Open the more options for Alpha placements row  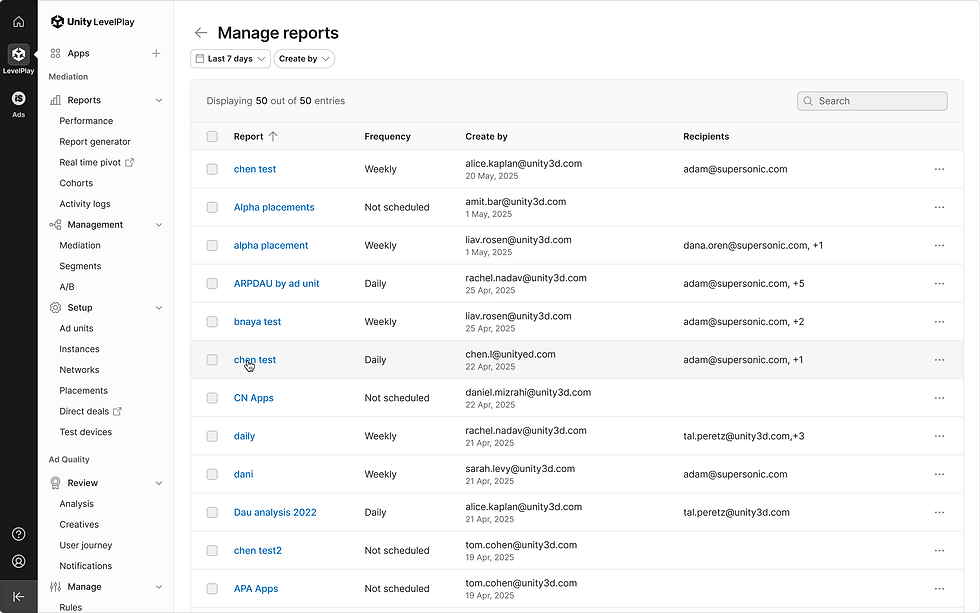click(x=939, y=207)
